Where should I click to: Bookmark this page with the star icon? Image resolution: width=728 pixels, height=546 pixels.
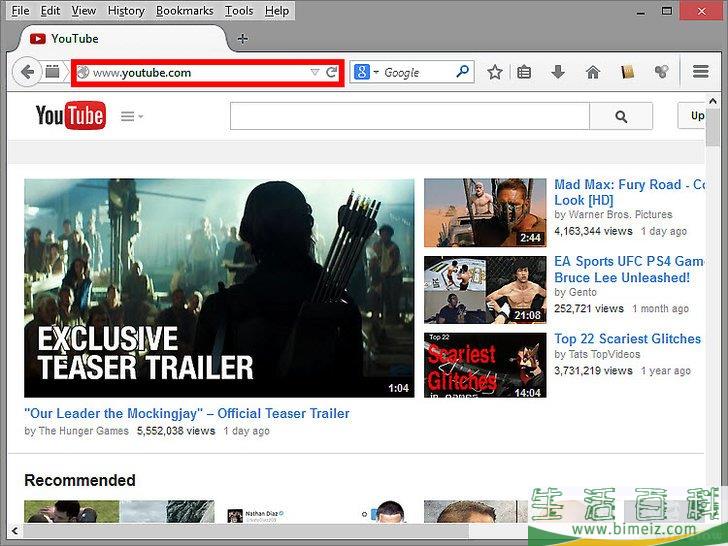[495, 72]
